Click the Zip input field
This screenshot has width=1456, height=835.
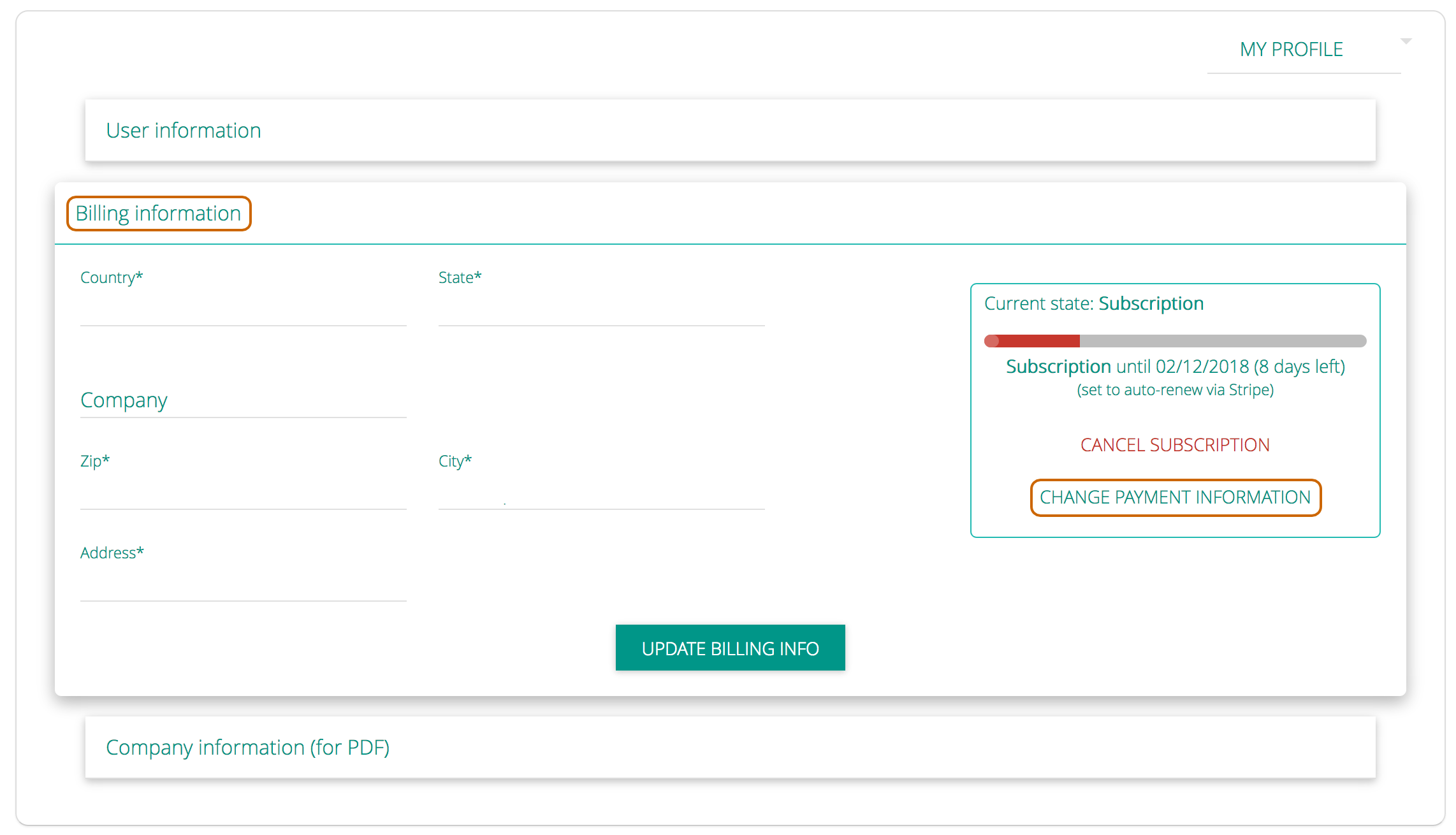pos(244,493)
